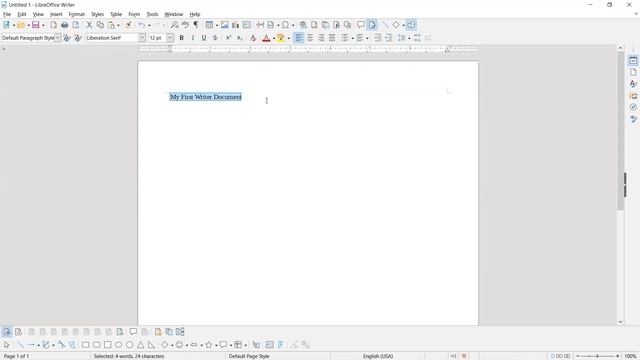This screenshot has height=360, width=640.
Task: Click the Open folder icon
Action: [21, 25]
